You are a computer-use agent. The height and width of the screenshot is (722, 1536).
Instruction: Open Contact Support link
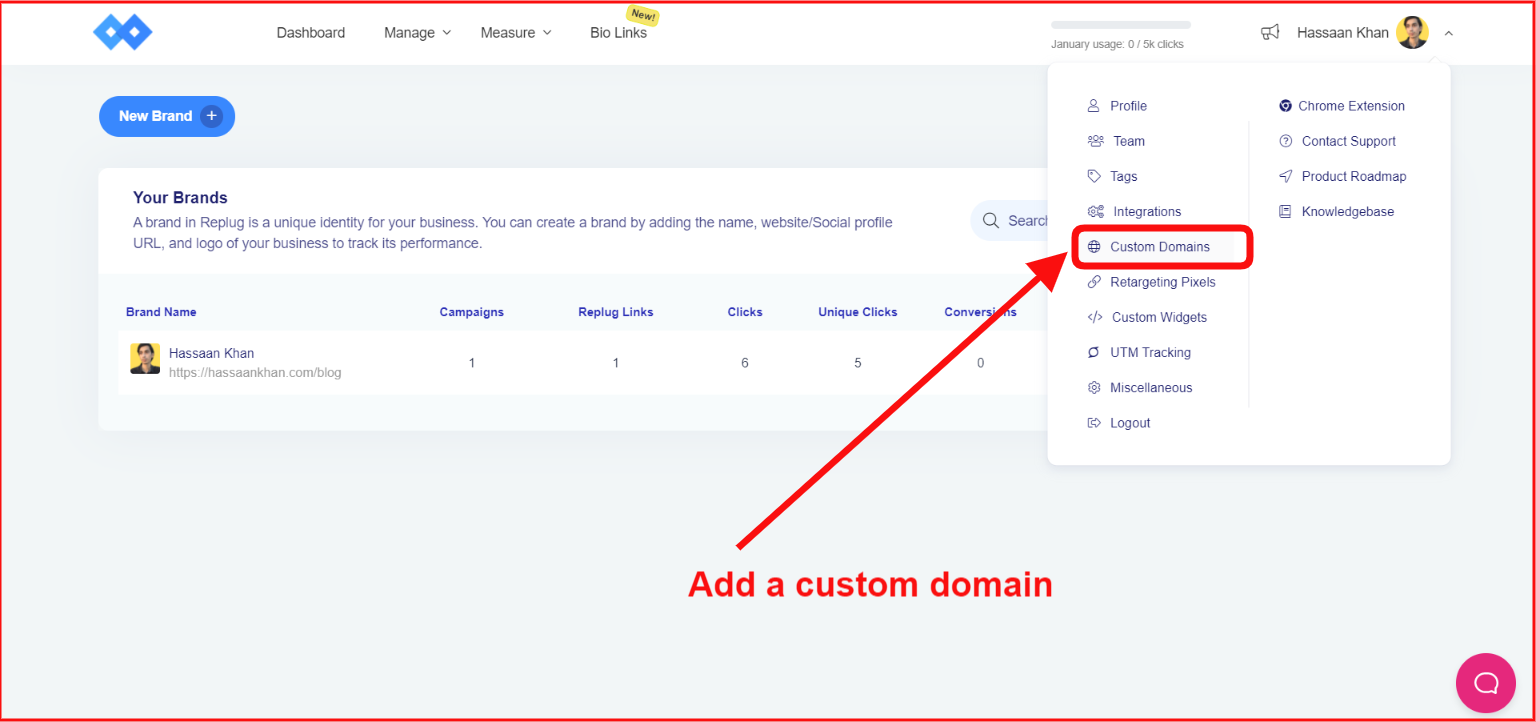(x=1349, y=141)
